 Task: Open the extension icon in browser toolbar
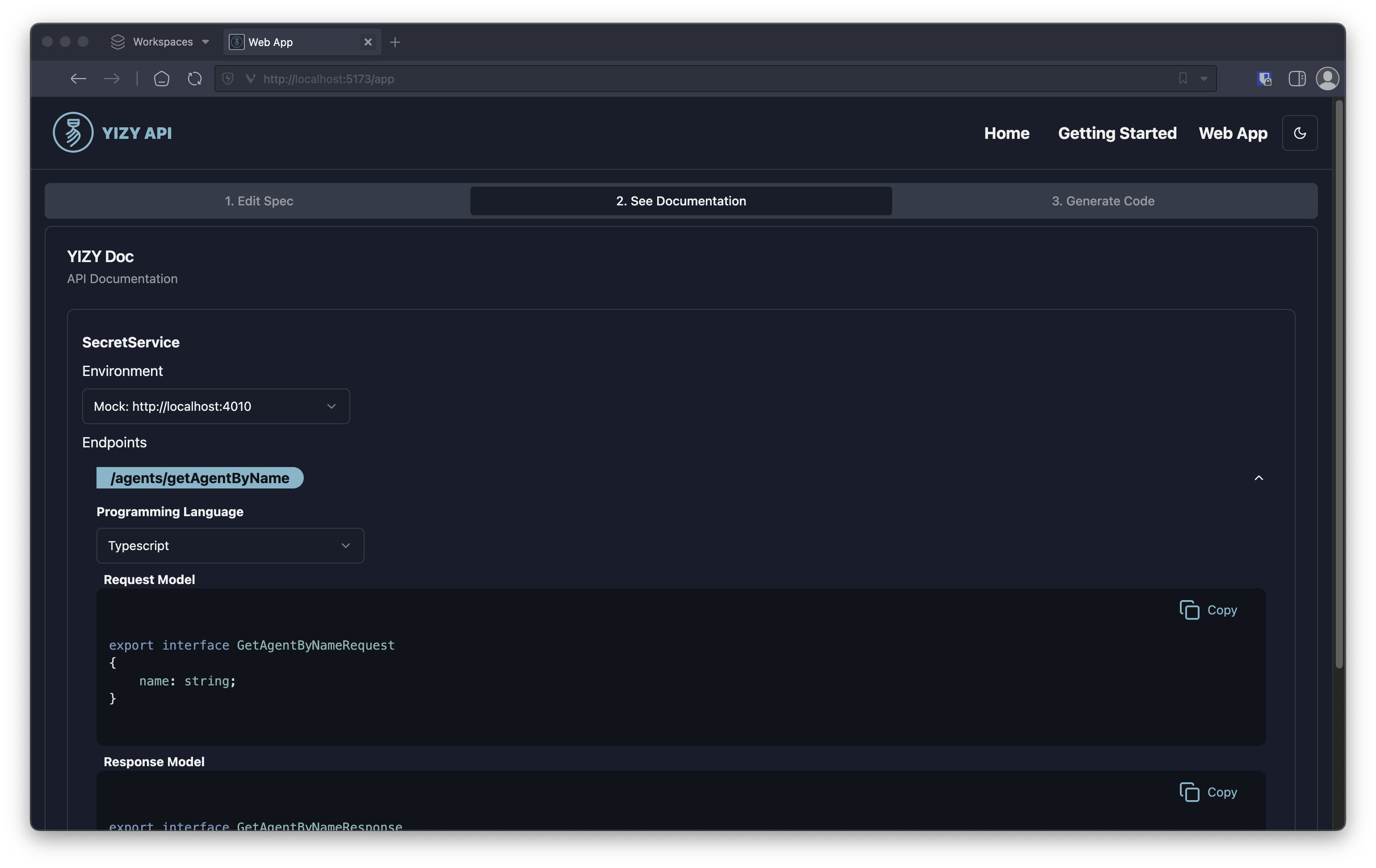pos(1265,79)
